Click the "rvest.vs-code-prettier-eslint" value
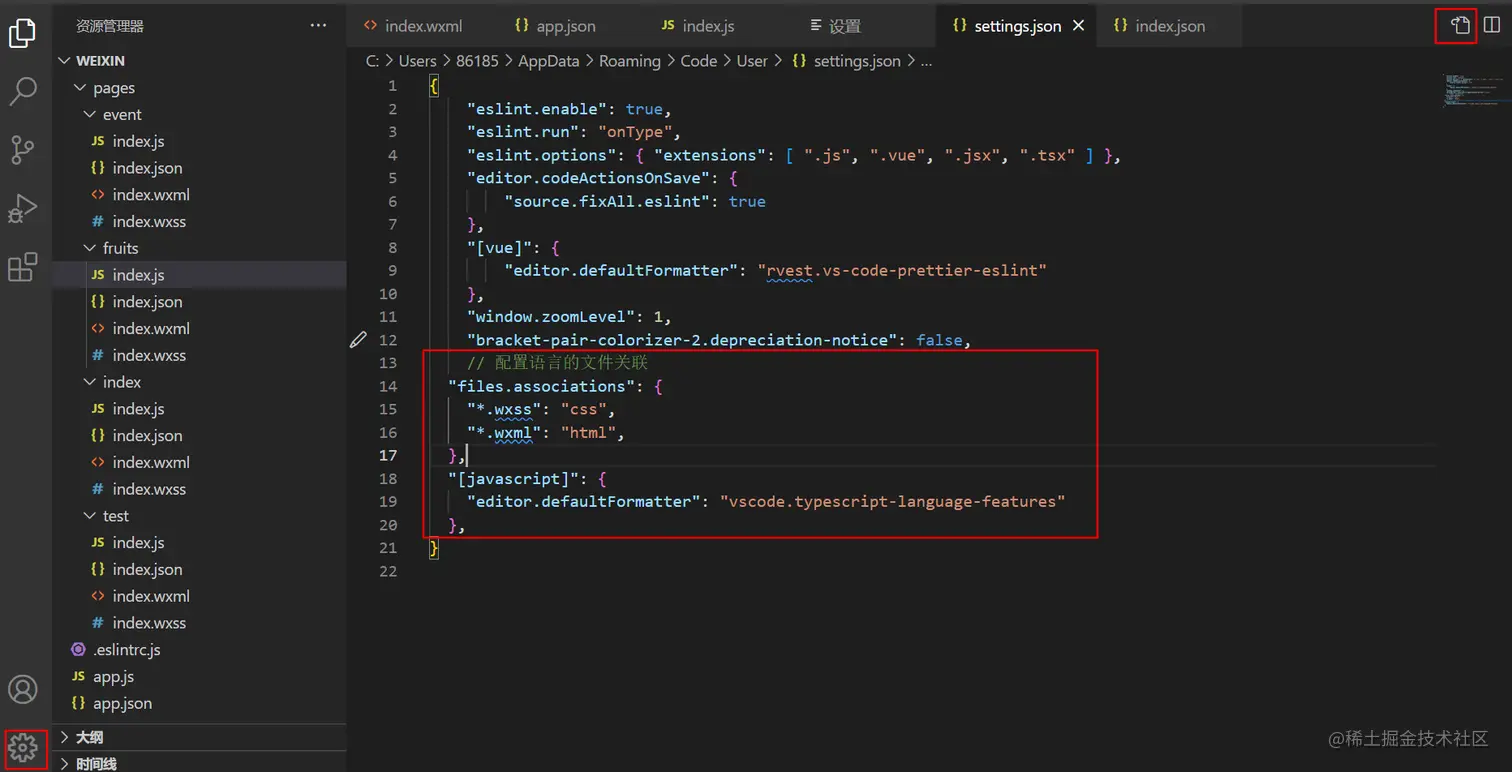 coord(902,270)
